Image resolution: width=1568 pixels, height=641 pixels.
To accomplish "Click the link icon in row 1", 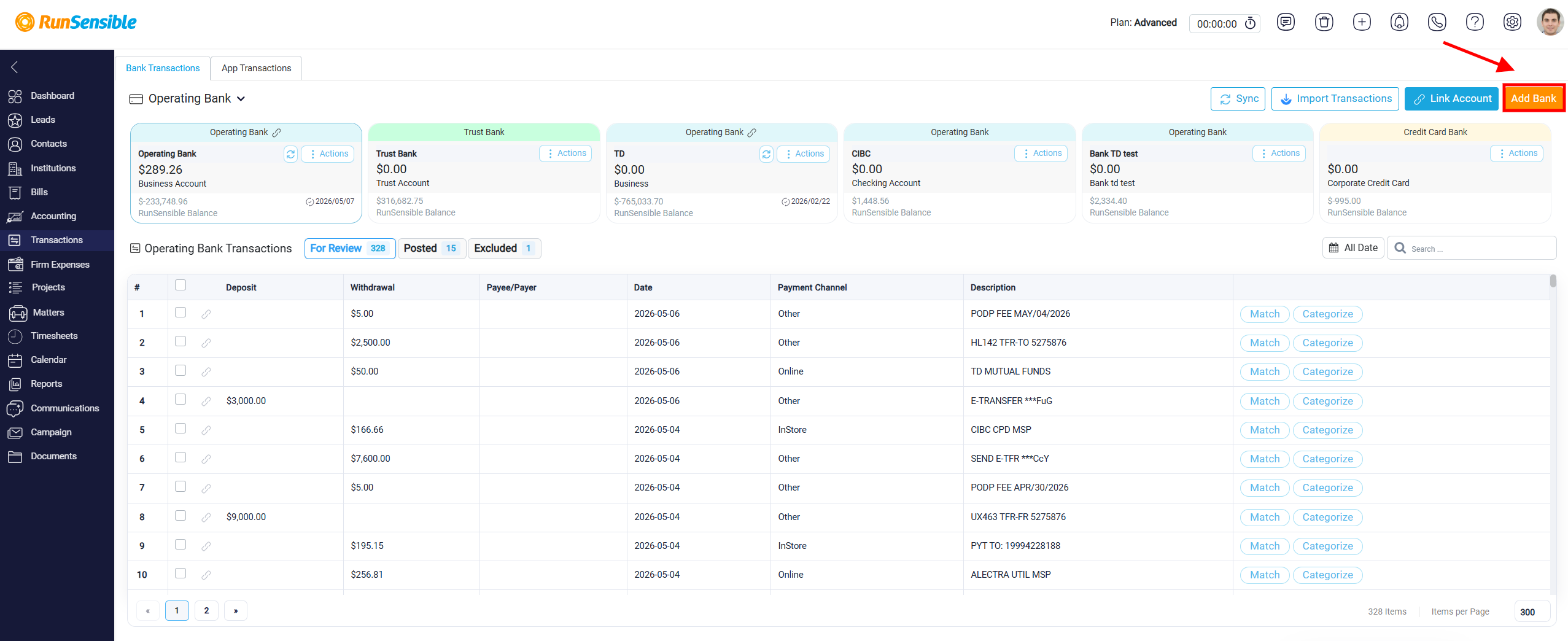I will pyautogui.click(x=206, y=314).
